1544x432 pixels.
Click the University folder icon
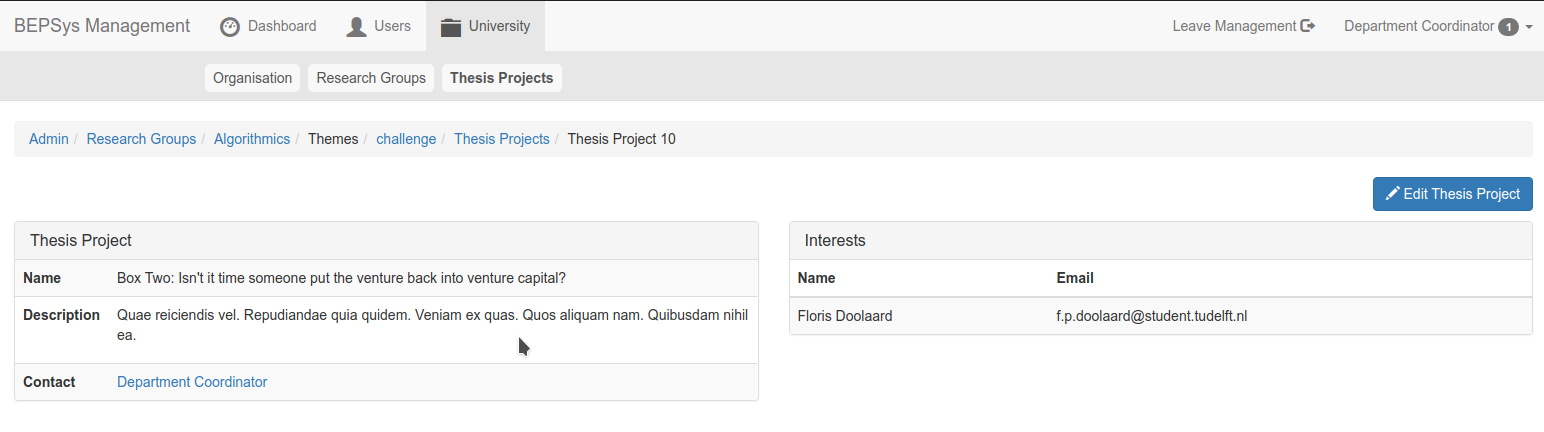coord(450,27)
